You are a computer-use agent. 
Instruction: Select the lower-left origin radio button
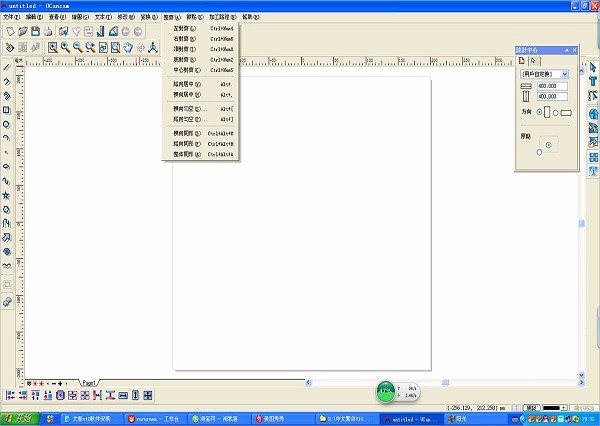[540, 152]
